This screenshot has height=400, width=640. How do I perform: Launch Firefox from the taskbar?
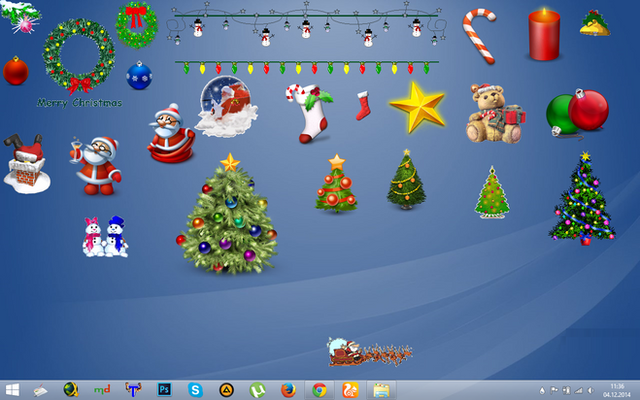289,390
